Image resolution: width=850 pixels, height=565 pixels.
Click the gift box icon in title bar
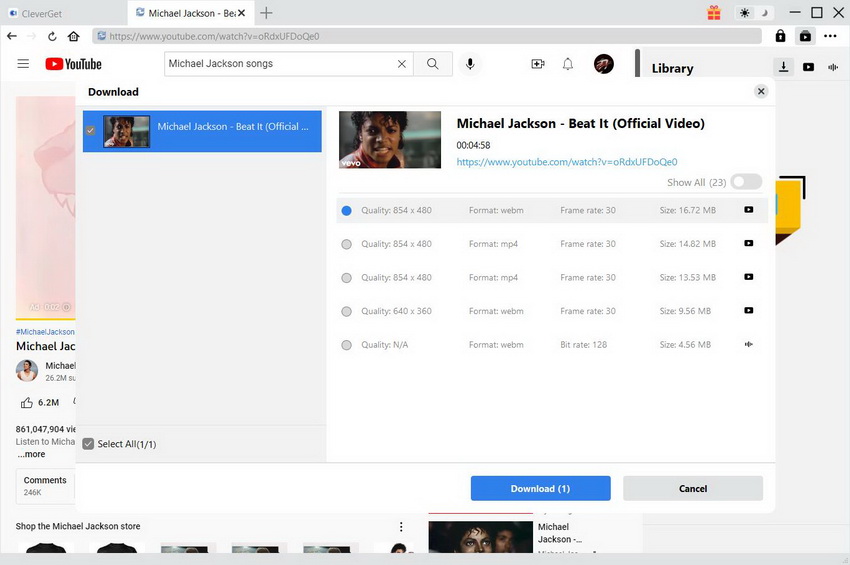click(714, 13)
